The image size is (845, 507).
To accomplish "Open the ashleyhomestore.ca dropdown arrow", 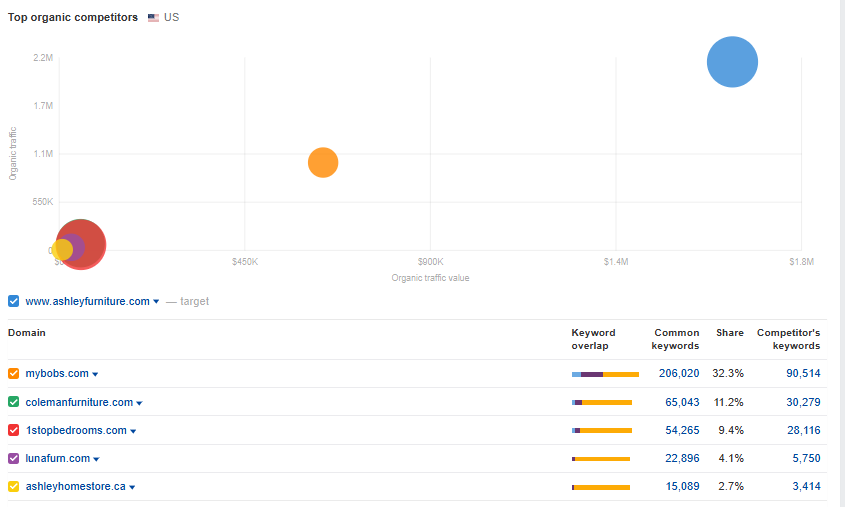I will (x=132, y=487).
